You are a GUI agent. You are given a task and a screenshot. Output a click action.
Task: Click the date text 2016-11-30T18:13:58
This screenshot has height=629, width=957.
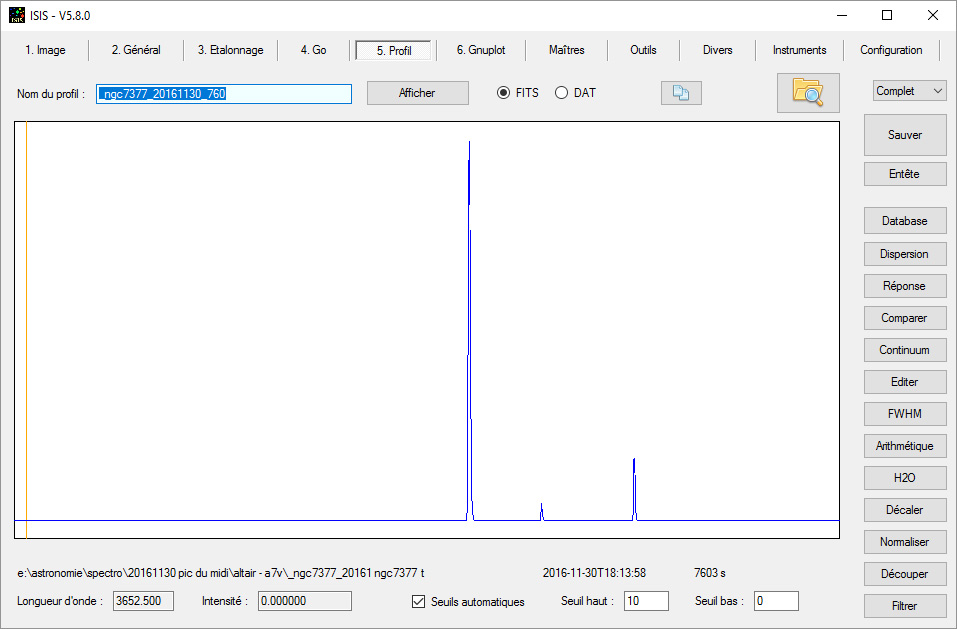594,573
